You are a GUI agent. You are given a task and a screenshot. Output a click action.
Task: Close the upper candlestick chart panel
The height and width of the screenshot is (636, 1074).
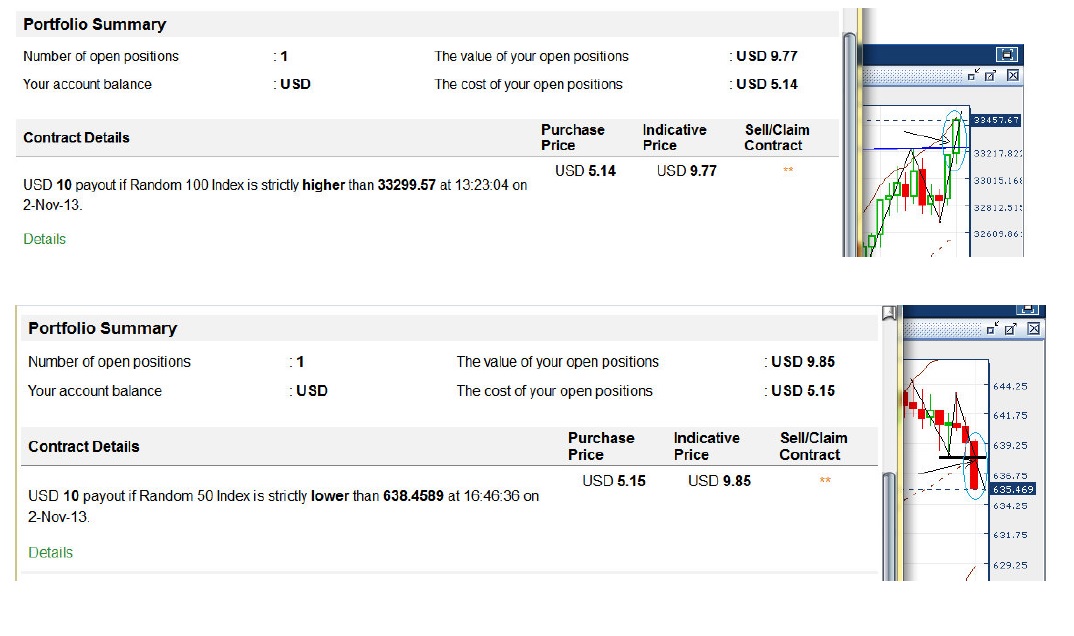coord(1013,75)
